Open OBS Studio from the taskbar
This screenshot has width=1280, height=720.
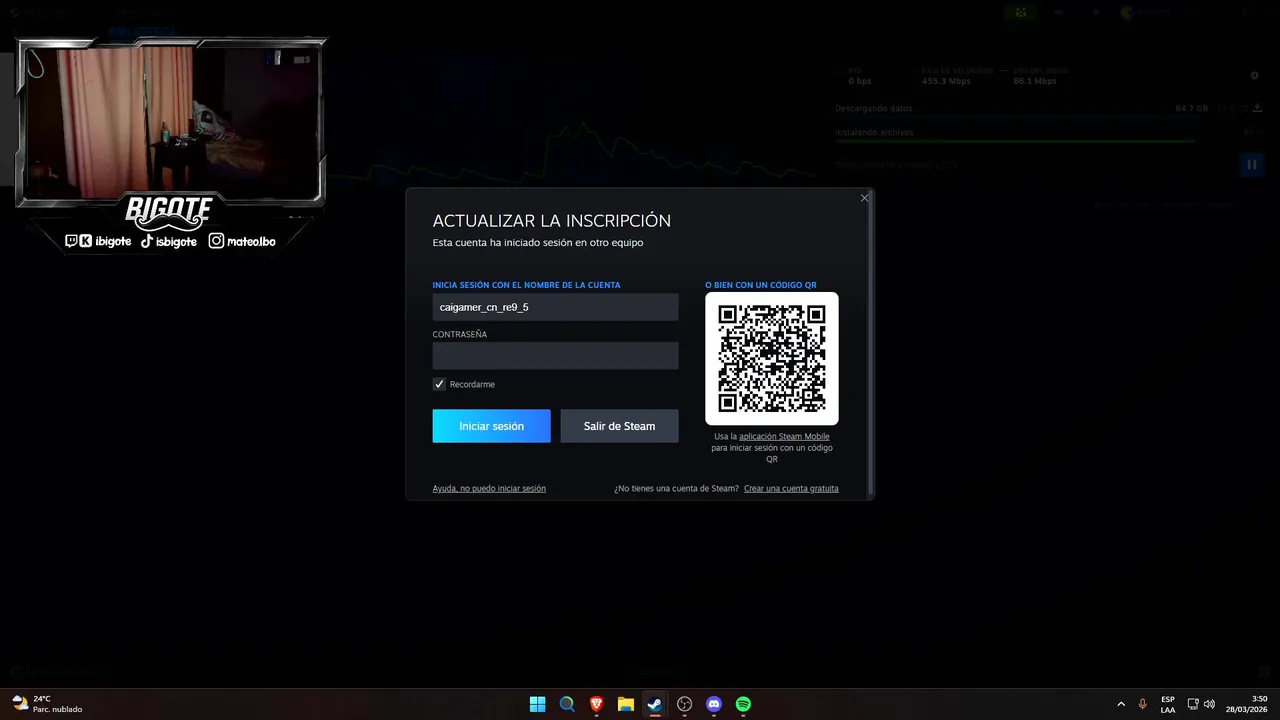coord(685,704)
